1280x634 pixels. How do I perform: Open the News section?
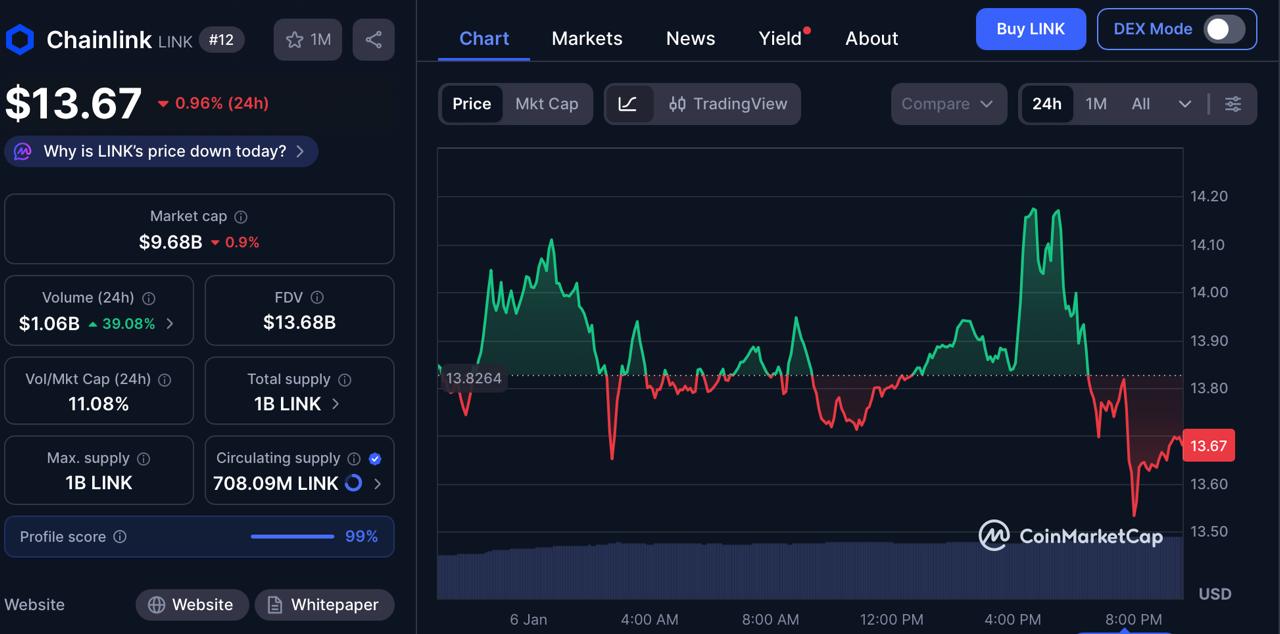[690, 38]
